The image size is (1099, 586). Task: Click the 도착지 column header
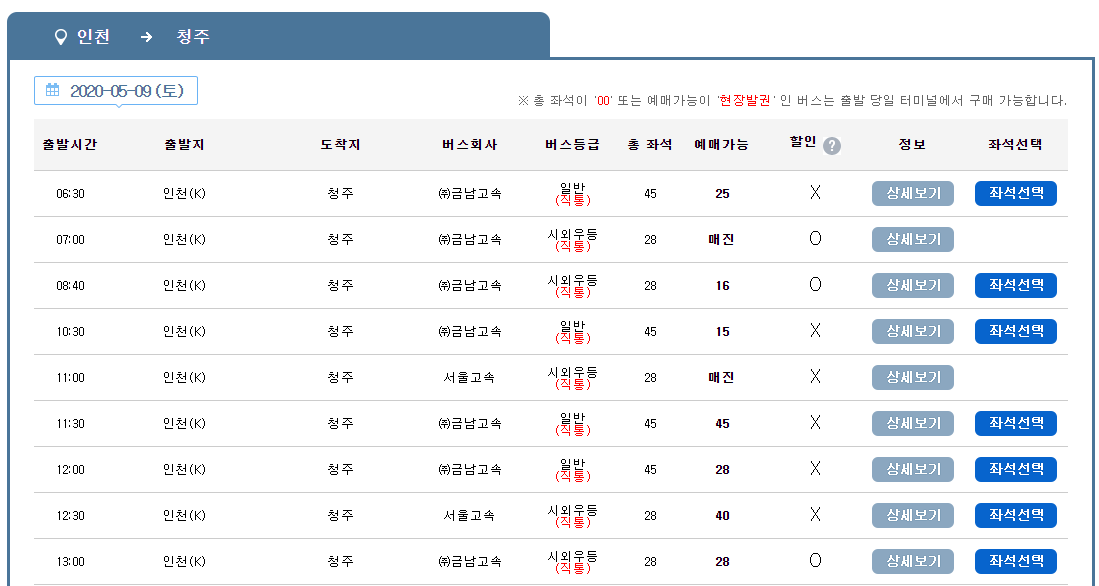click(341, 144)
